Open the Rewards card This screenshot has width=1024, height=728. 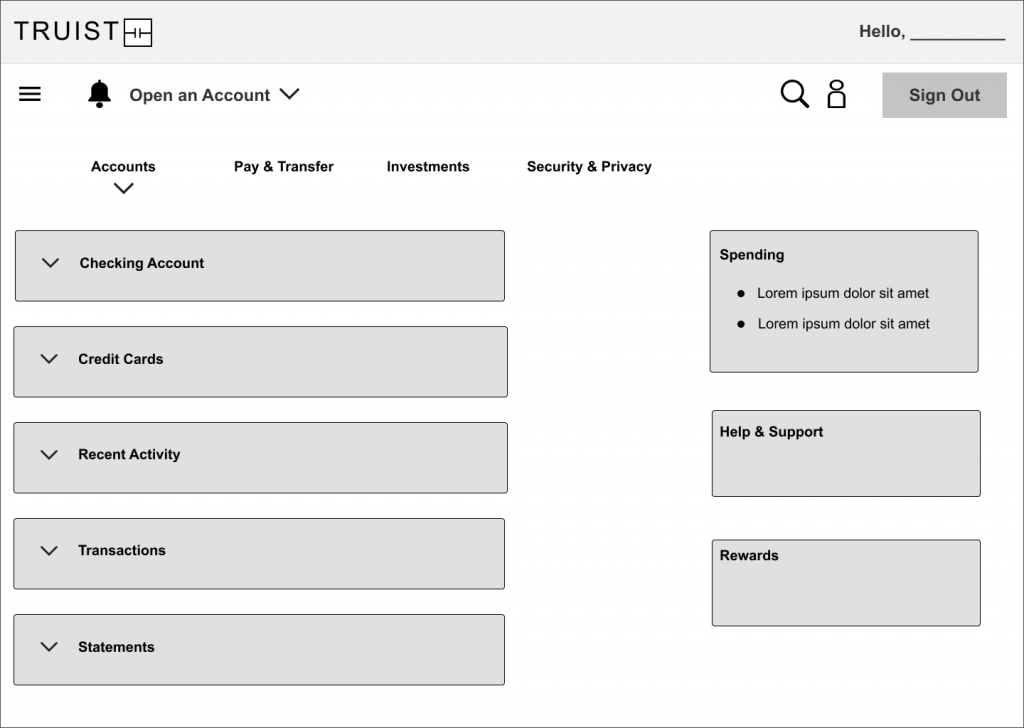pyautogui.click(x=845, y=582)
